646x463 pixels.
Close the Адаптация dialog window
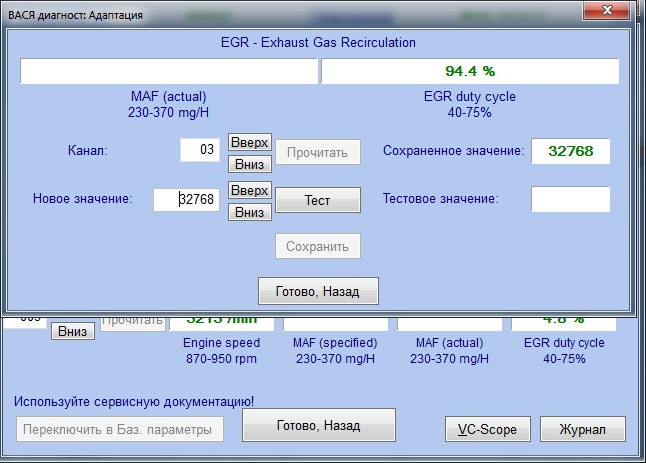click(x=606, y=9)
